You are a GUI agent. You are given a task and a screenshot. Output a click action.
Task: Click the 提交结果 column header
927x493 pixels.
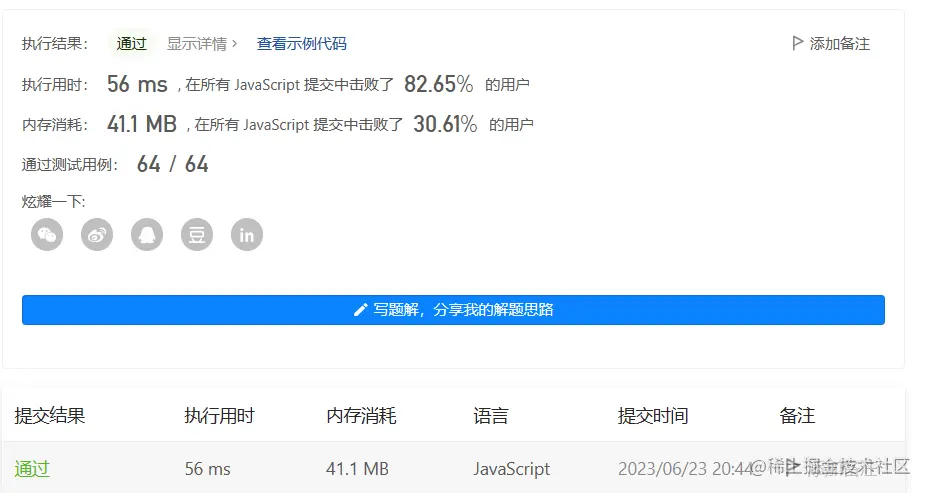pos(50,416)
